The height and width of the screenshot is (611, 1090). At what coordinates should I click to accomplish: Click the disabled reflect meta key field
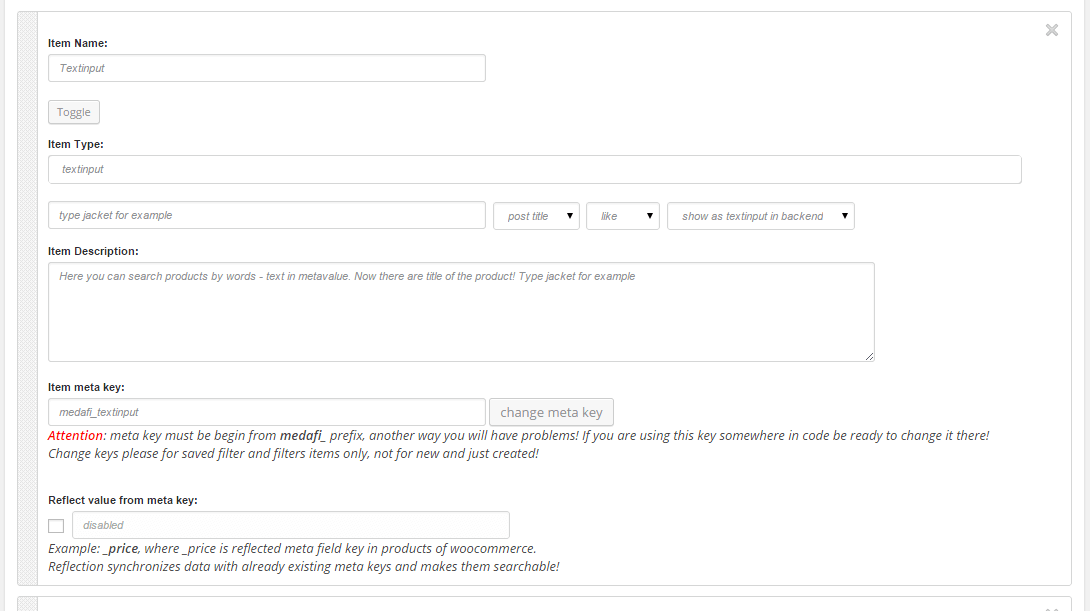290,525
